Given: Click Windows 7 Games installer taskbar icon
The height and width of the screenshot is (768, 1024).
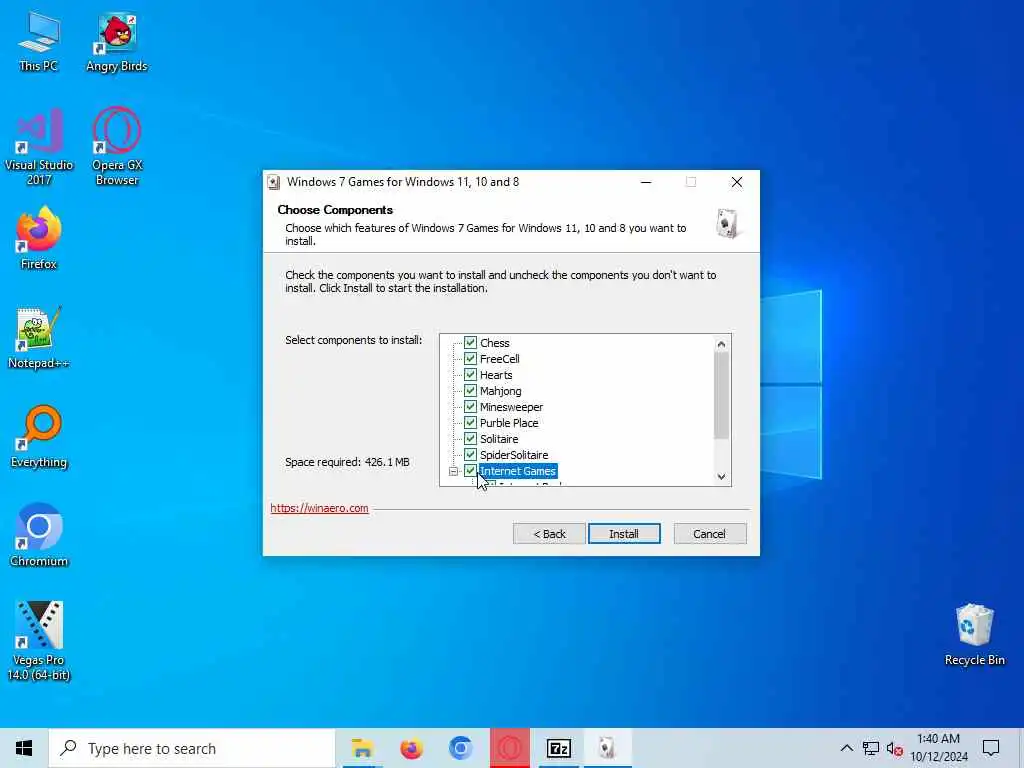Looking at the screenshot, I should 607,748.
